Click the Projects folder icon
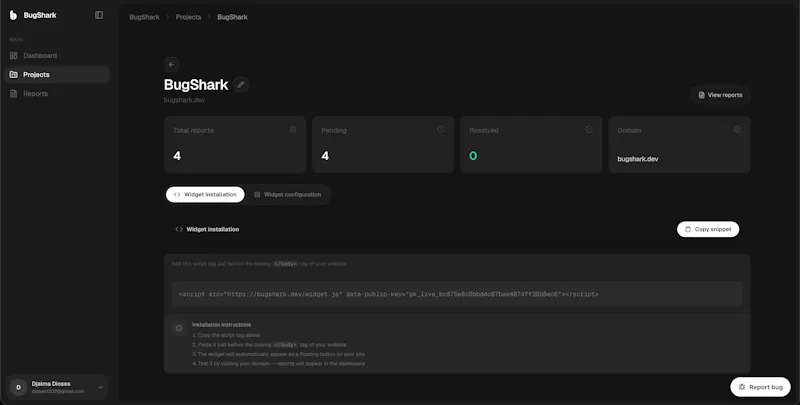This screenshot has height=405, width=800. pyautogui.click(x=14, y=74)
